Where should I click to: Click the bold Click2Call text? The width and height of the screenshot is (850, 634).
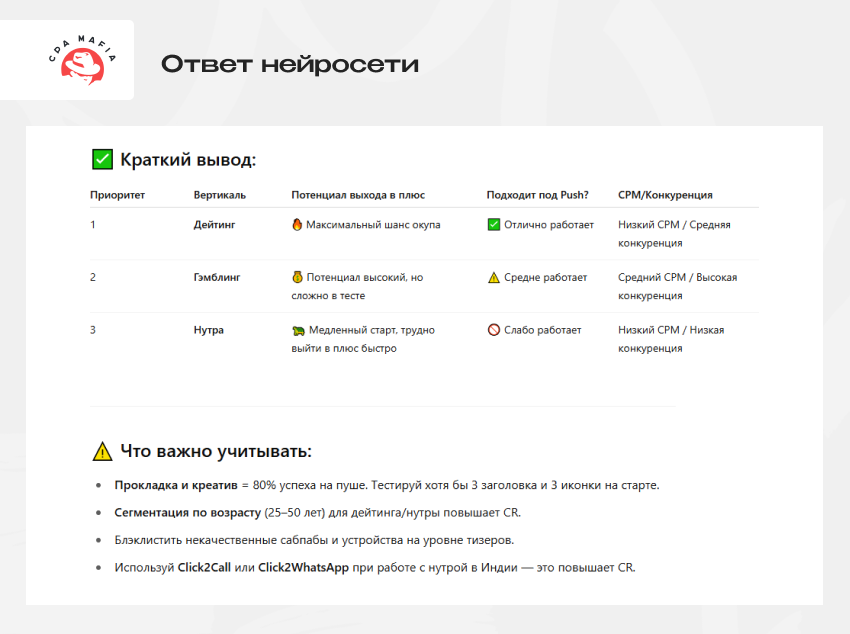[204, 567]
